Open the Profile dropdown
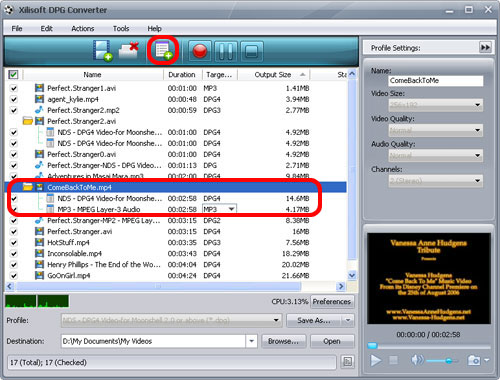This screenshot has width=500, height=380. (x=276, y=320)
